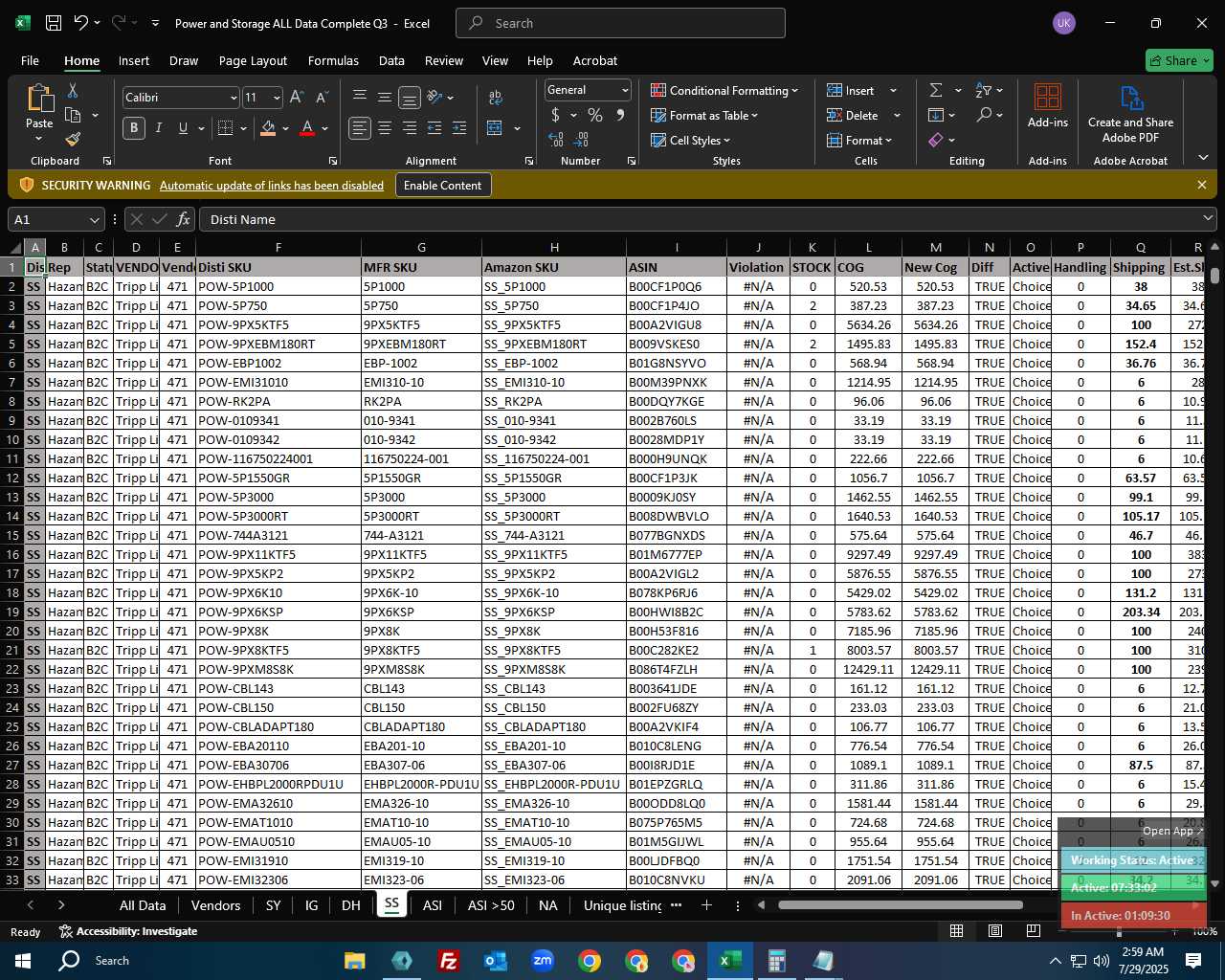This screenshot has width=1225, height=980.
Task: Click Decrease Decimal icon
Action: 581,140
